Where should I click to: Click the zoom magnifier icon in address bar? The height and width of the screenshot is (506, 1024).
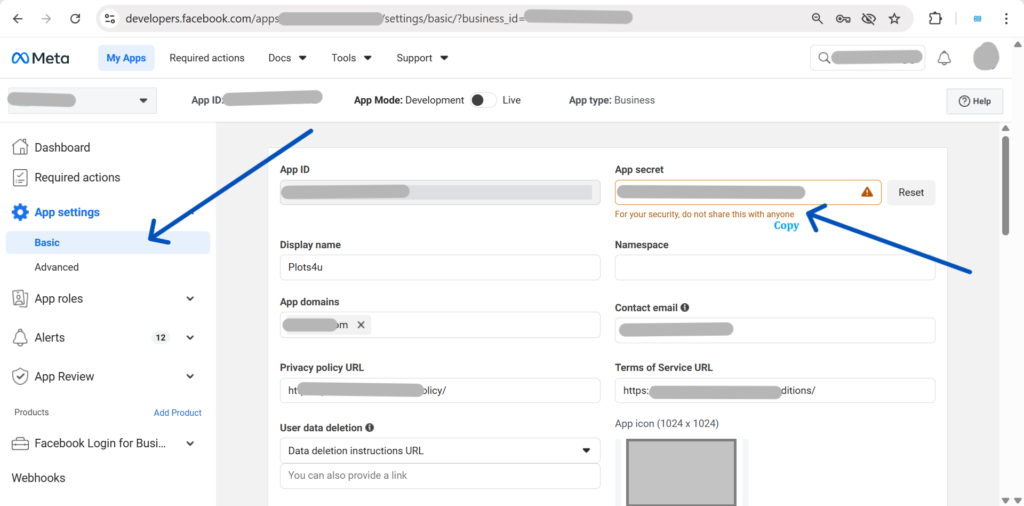pyautogui.click(x=817, y=19)
